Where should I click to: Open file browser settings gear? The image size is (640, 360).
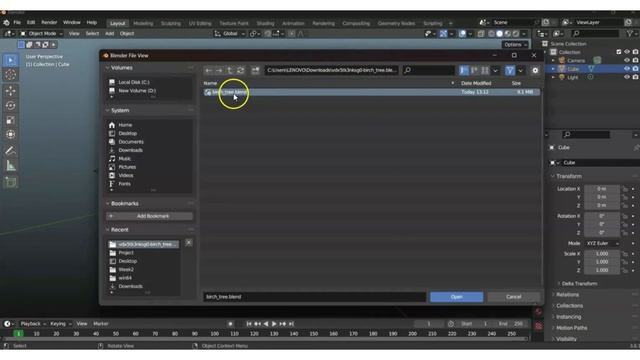pyautogui.click(x=535, y=71)
